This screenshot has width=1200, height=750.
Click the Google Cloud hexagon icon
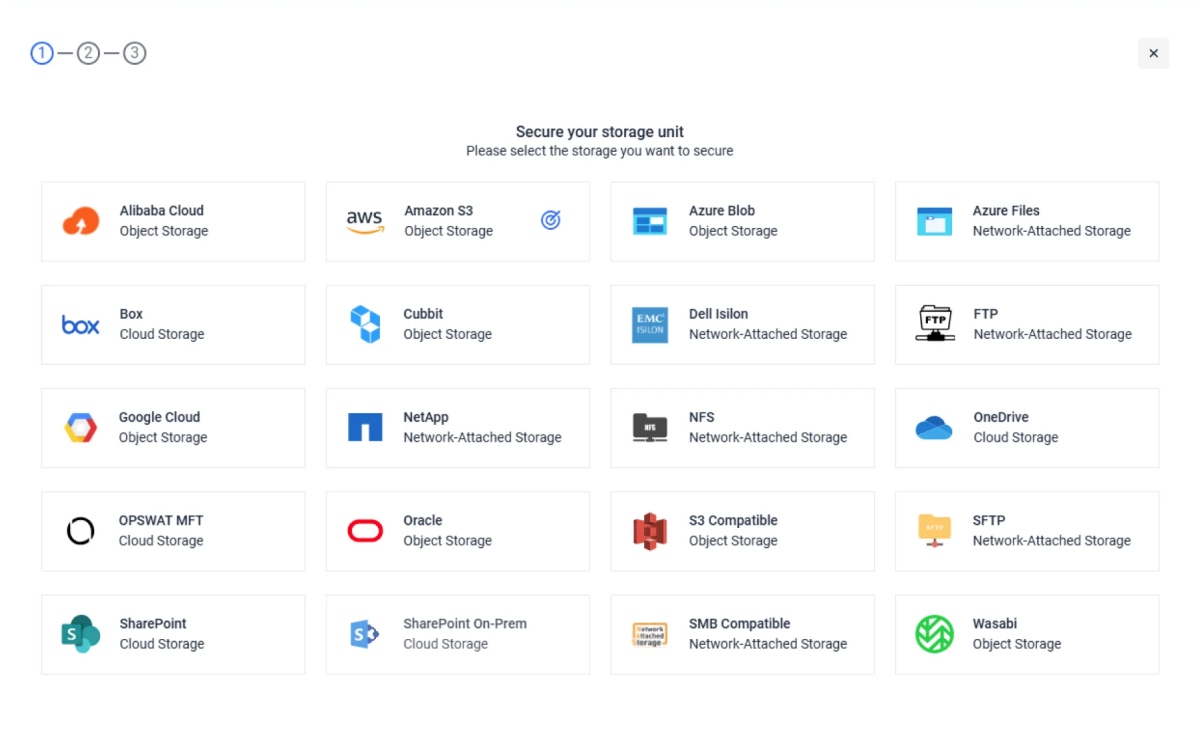tap(81, 428)
